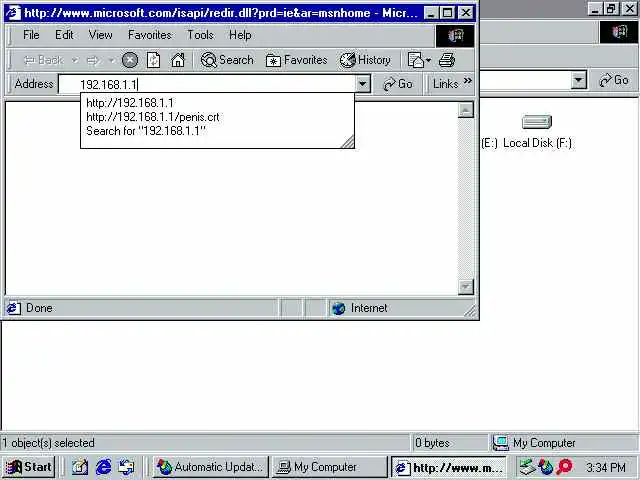Select Search for "192.168.1.1" suggestion
This screenshot has height=480, width=640.
tap(146, 131)
